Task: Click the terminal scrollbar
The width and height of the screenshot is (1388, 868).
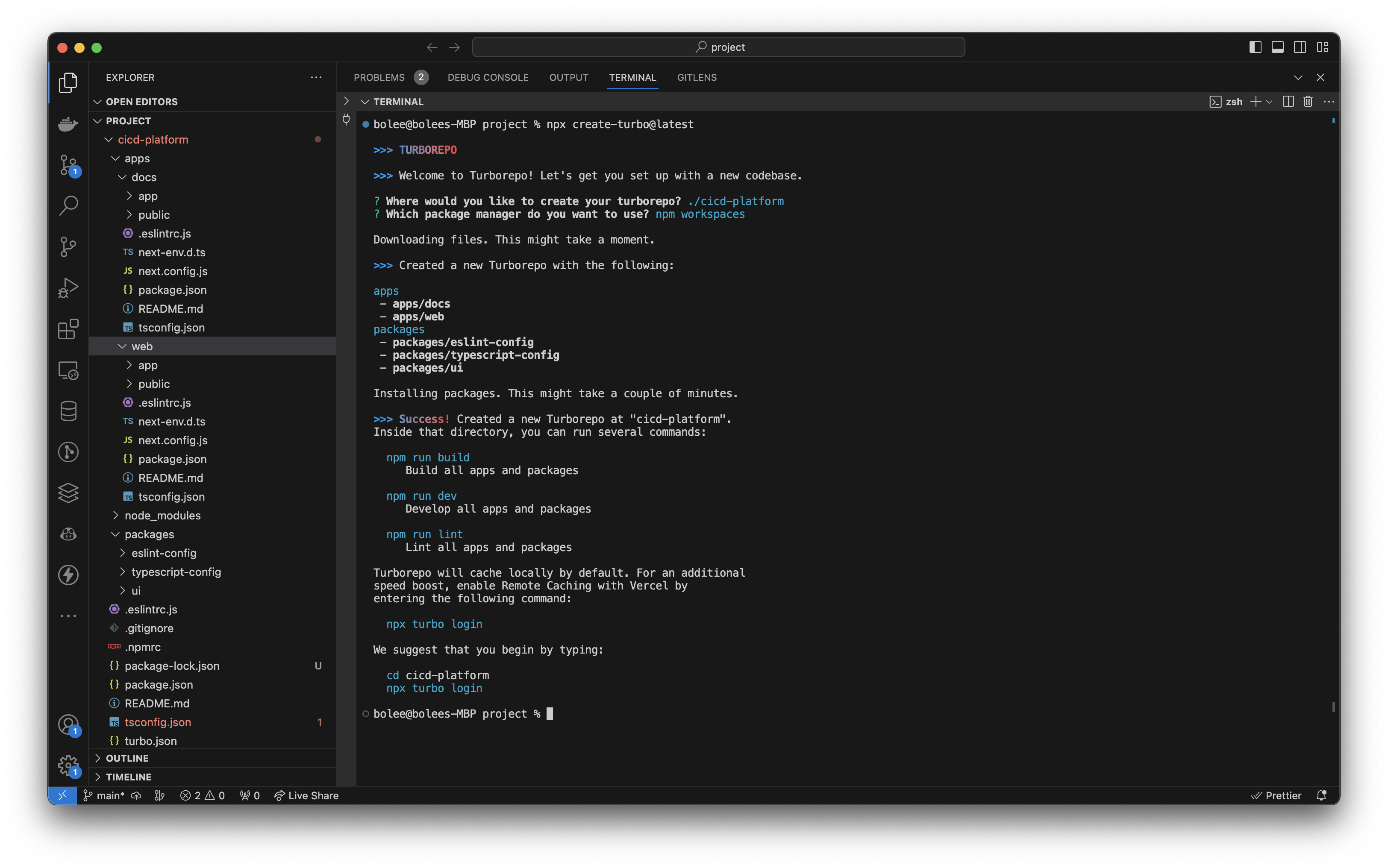Action: [x=1333, y=707]
